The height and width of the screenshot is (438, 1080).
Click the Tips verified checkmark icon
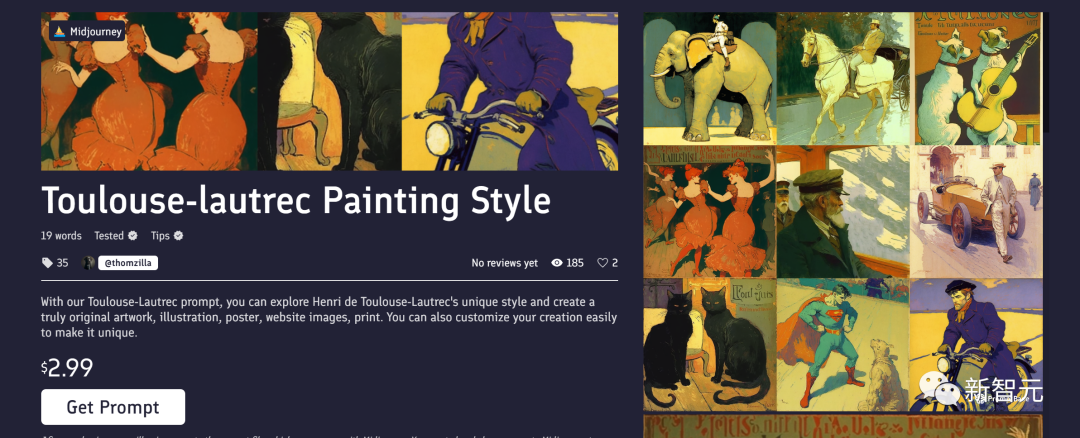(x=178, y=236)
